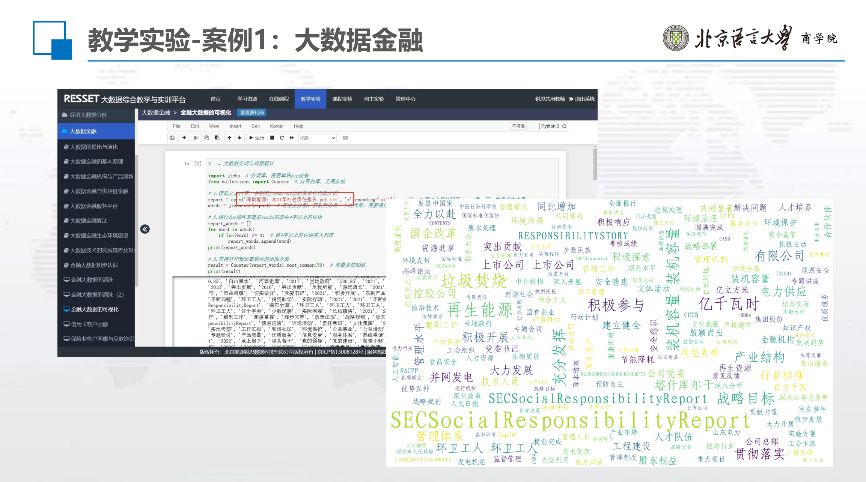The width and height of the screenshot is (866, 482).
Task: Click the blue button beside the breadcrumb title
Action: [x=249, y=113]
